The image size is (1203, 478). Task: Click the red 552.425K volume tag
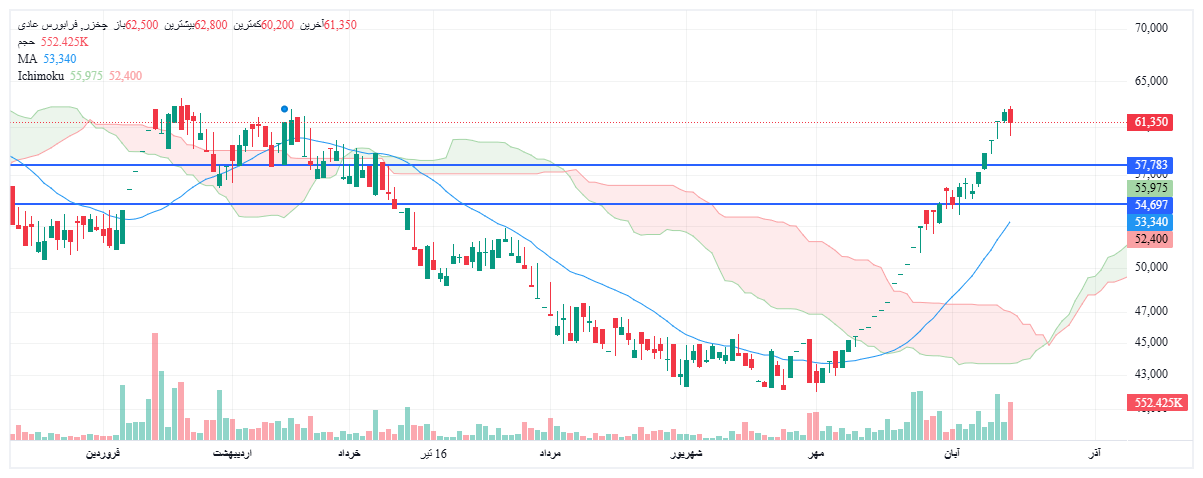[1156, 403]
